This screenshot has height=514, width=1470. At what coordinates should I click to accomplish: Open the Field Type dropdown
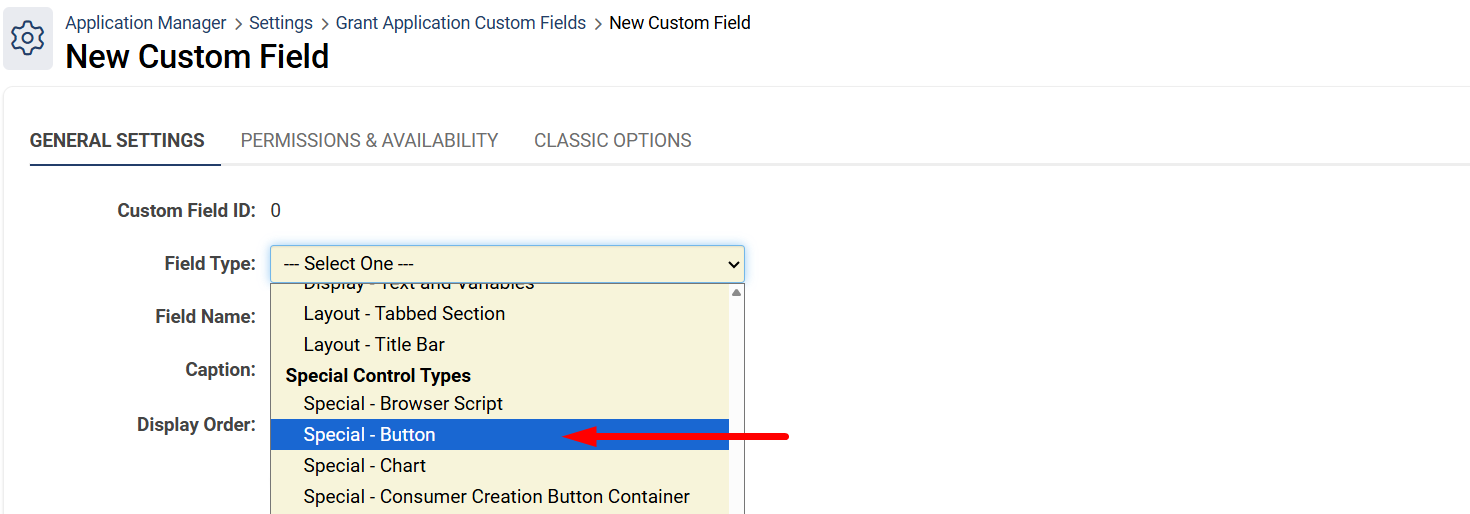(x=507, y=264)
